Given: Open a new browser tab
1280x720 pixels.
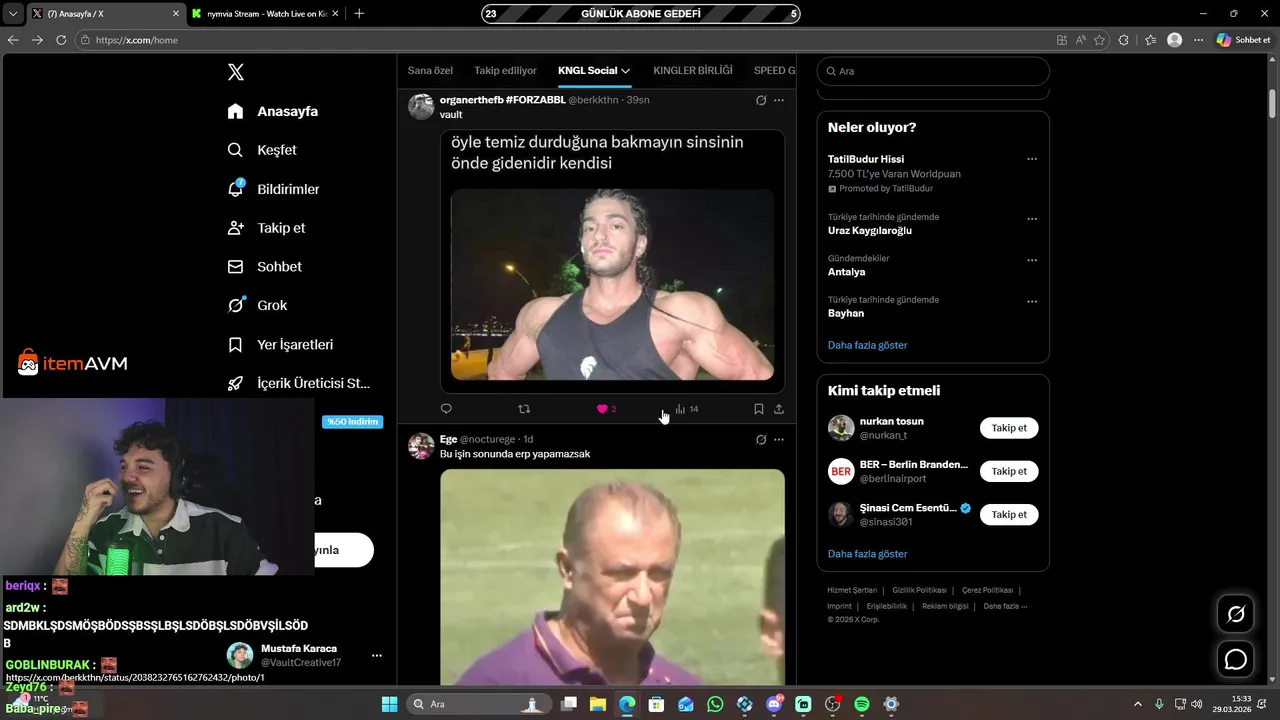Looking at the screenshot, I should pyautogui.click(x=359, y=14).
